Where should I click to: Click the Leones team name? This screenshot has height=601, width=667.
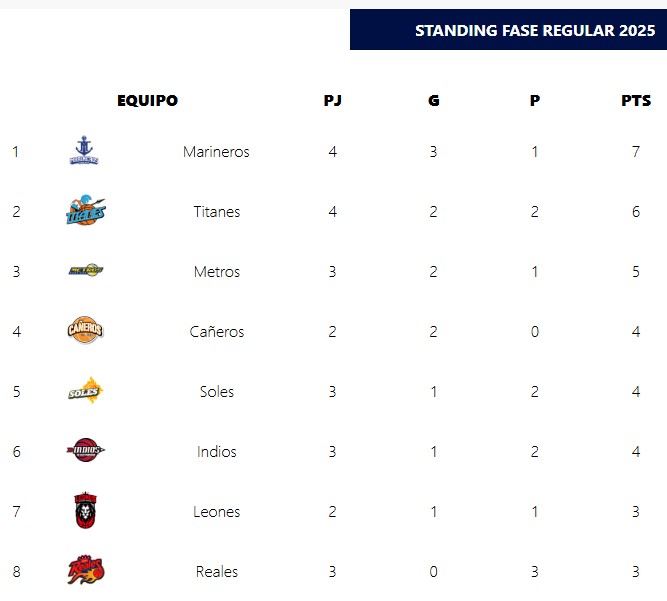[x=216, y=512]
